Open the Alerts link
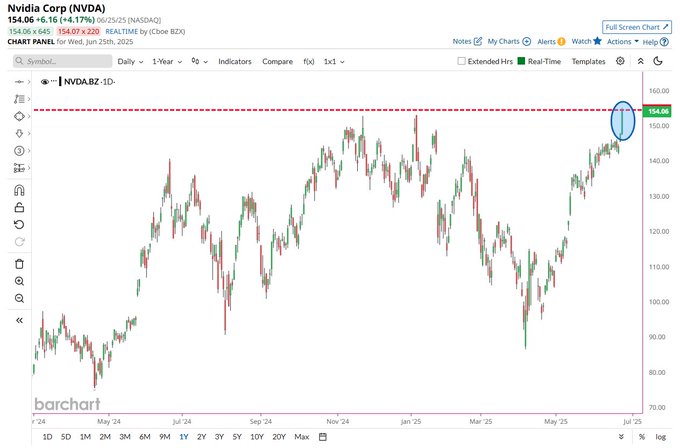Viewport: 680px width, 448px height. pyautogui.click(x=551, y=42)
